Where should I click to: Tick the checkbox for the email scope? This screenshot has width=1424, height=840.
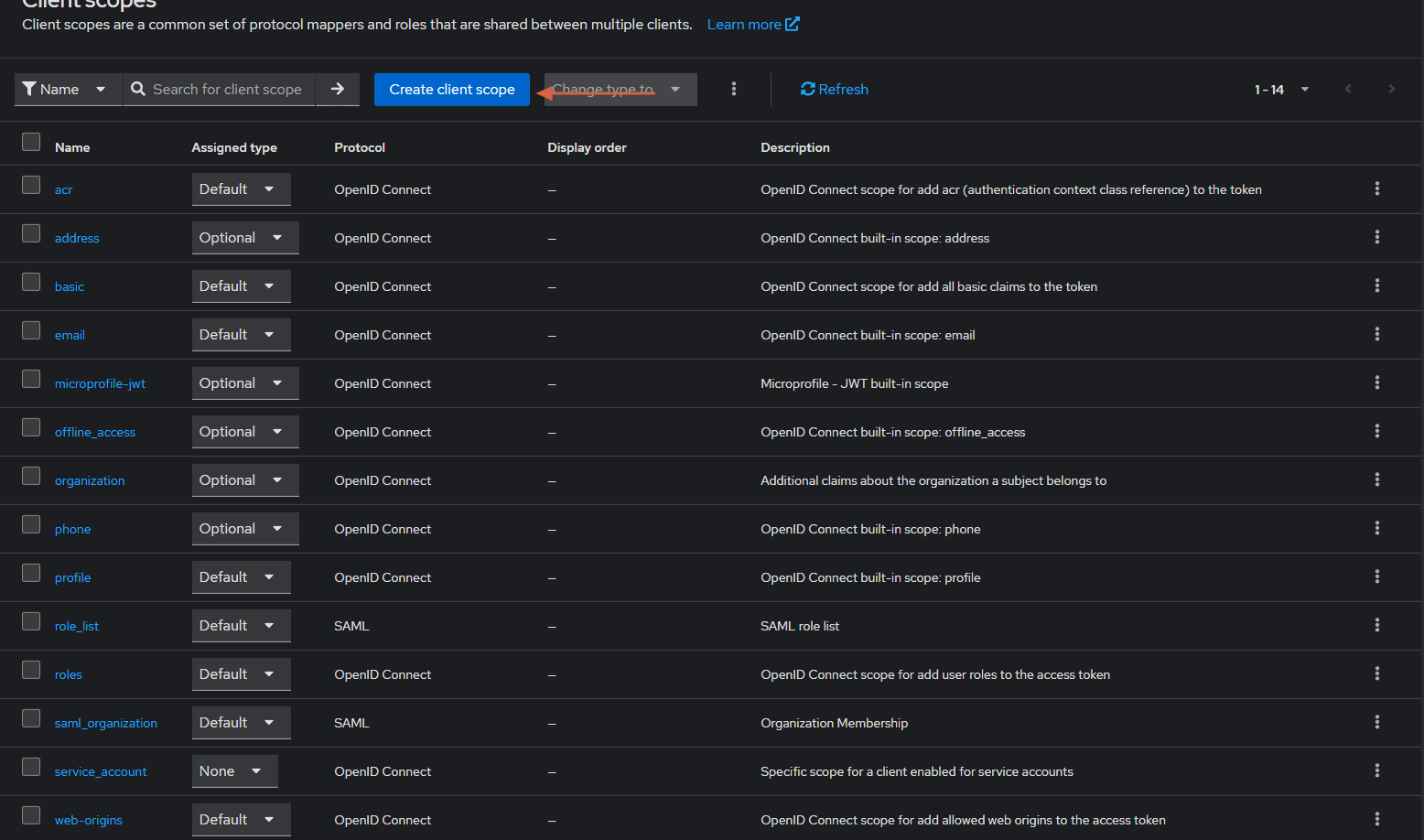pyautogui.click(x=31, y=330)
